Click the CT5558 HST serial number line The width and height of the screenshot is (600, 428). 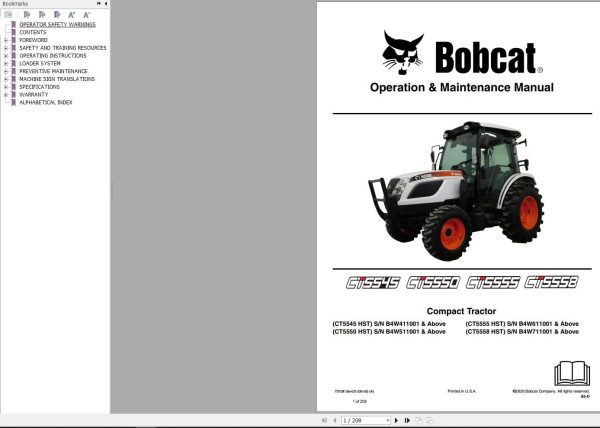(522, 332)
